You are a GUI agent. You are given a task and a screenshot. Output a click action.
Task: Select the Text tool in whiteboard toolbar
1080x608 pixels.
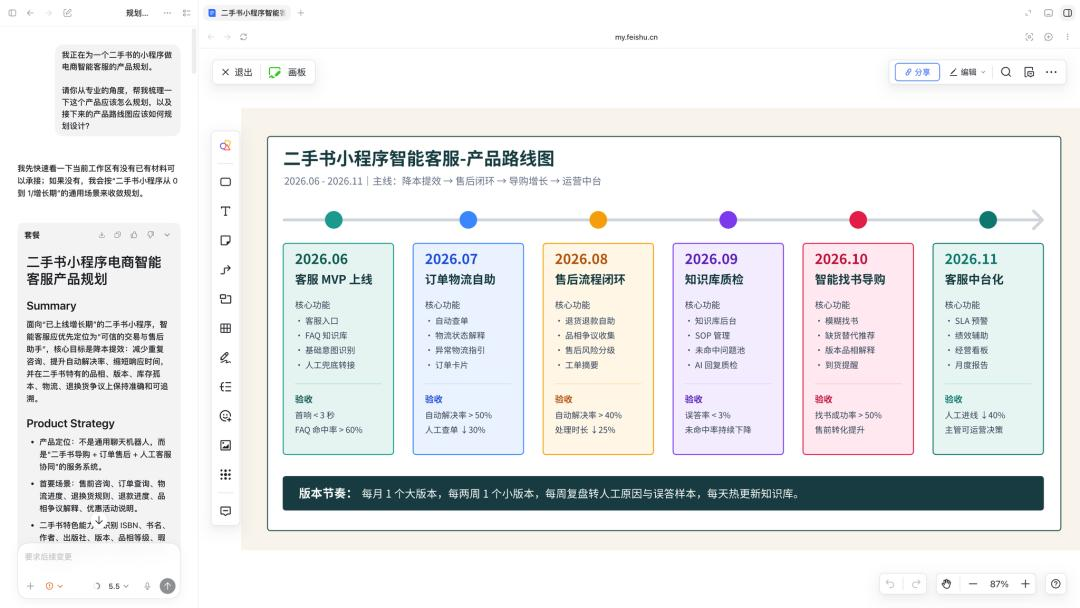click(x=225, y=211)
